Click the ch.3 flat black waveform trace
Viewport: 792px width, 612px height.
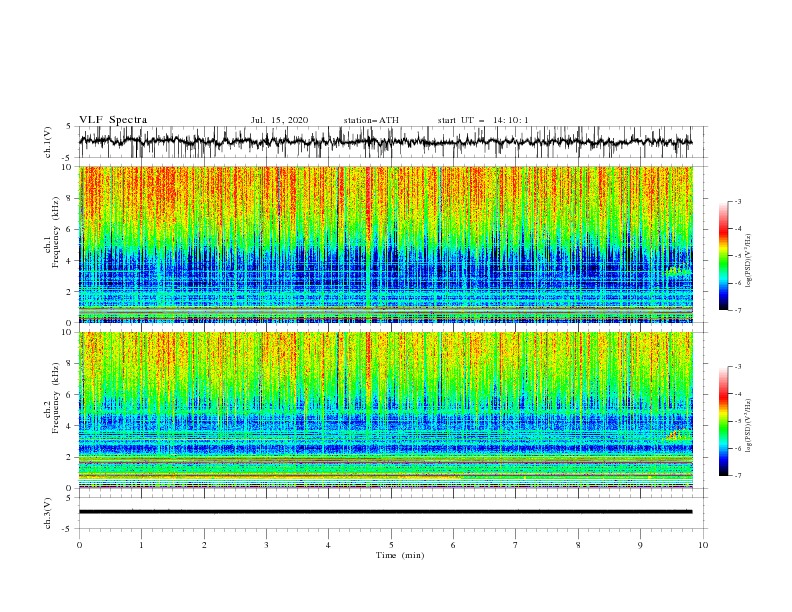tap(385, 512)
